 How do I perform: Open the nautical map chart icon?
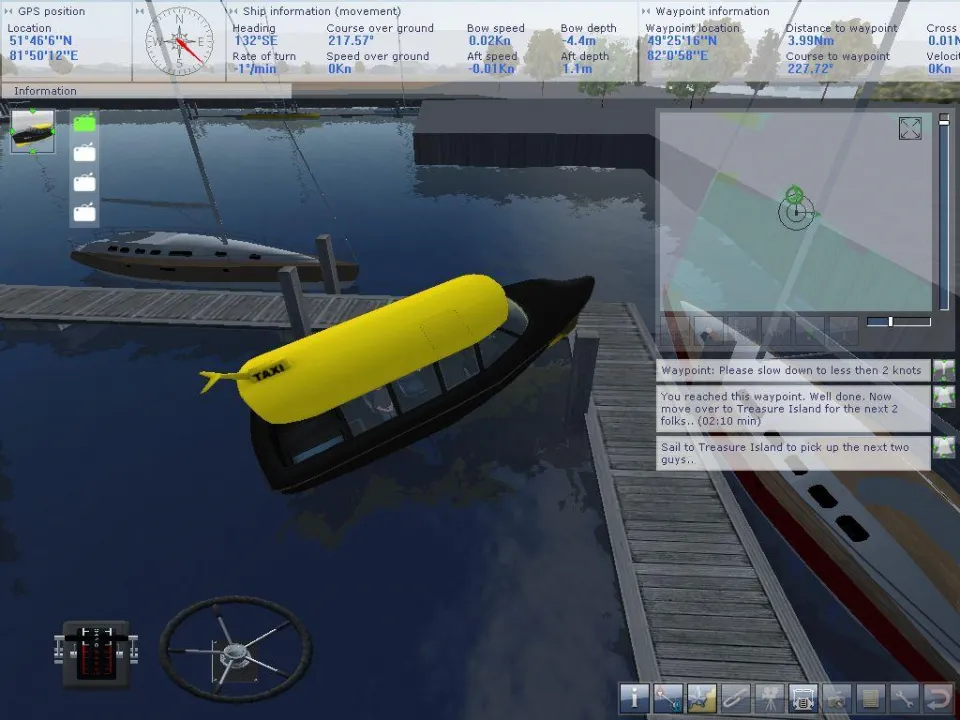click(x=703, y=697)
